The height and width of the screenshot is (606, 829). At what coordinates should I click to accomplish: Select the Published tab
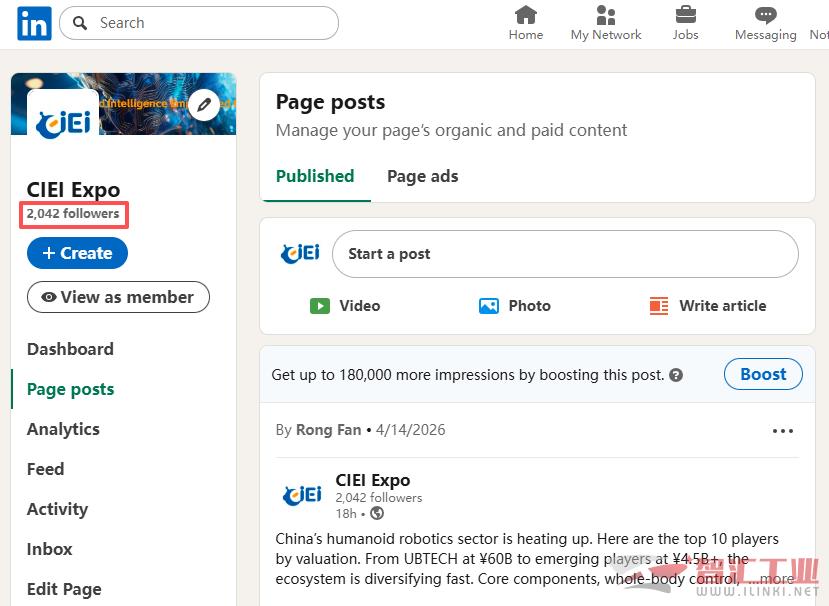pos(315,176)
